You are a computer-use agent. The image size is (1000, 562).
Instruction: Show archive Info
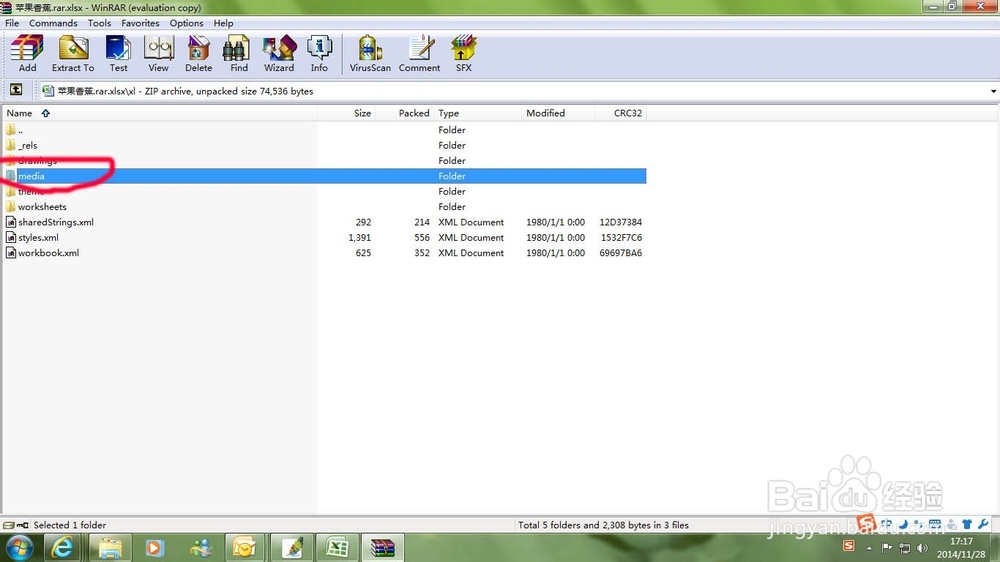click(x=319, y=54)
